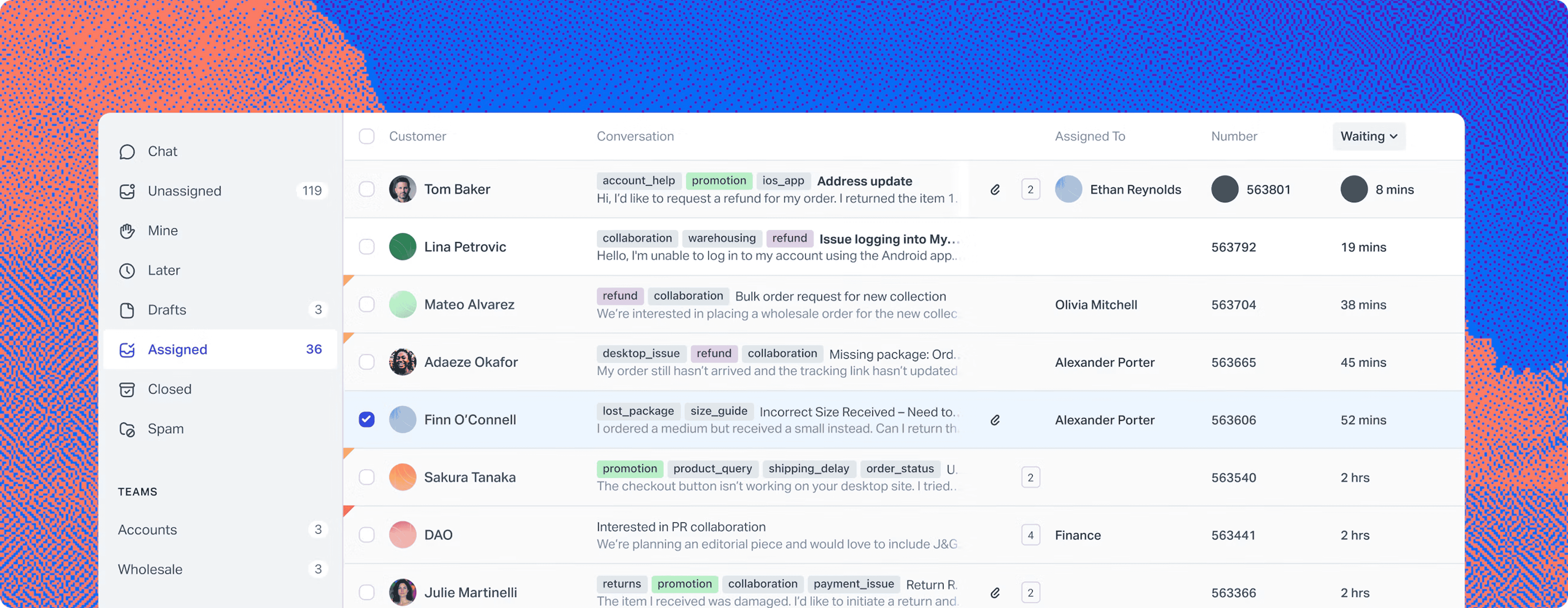Check the Sakura Tanaka conversation checkbox

click(366, 477)
